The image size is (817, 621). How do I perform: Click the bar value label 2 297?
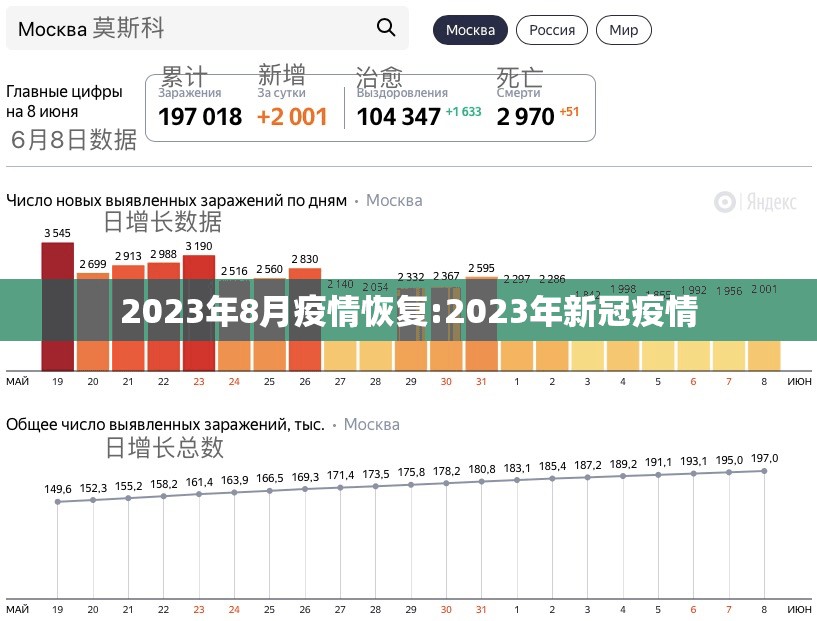pos(517,279)
